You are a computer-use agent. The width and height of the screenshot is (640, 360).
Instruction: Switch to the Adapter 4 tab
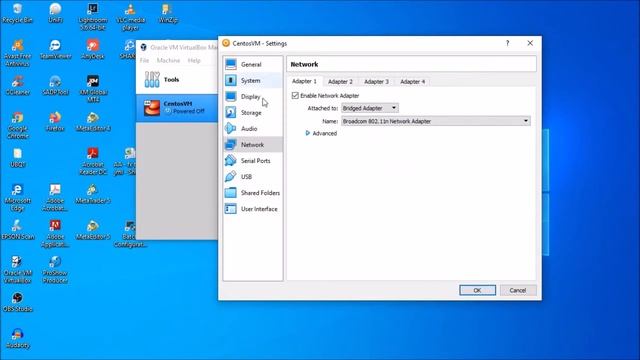coord(412,82)
